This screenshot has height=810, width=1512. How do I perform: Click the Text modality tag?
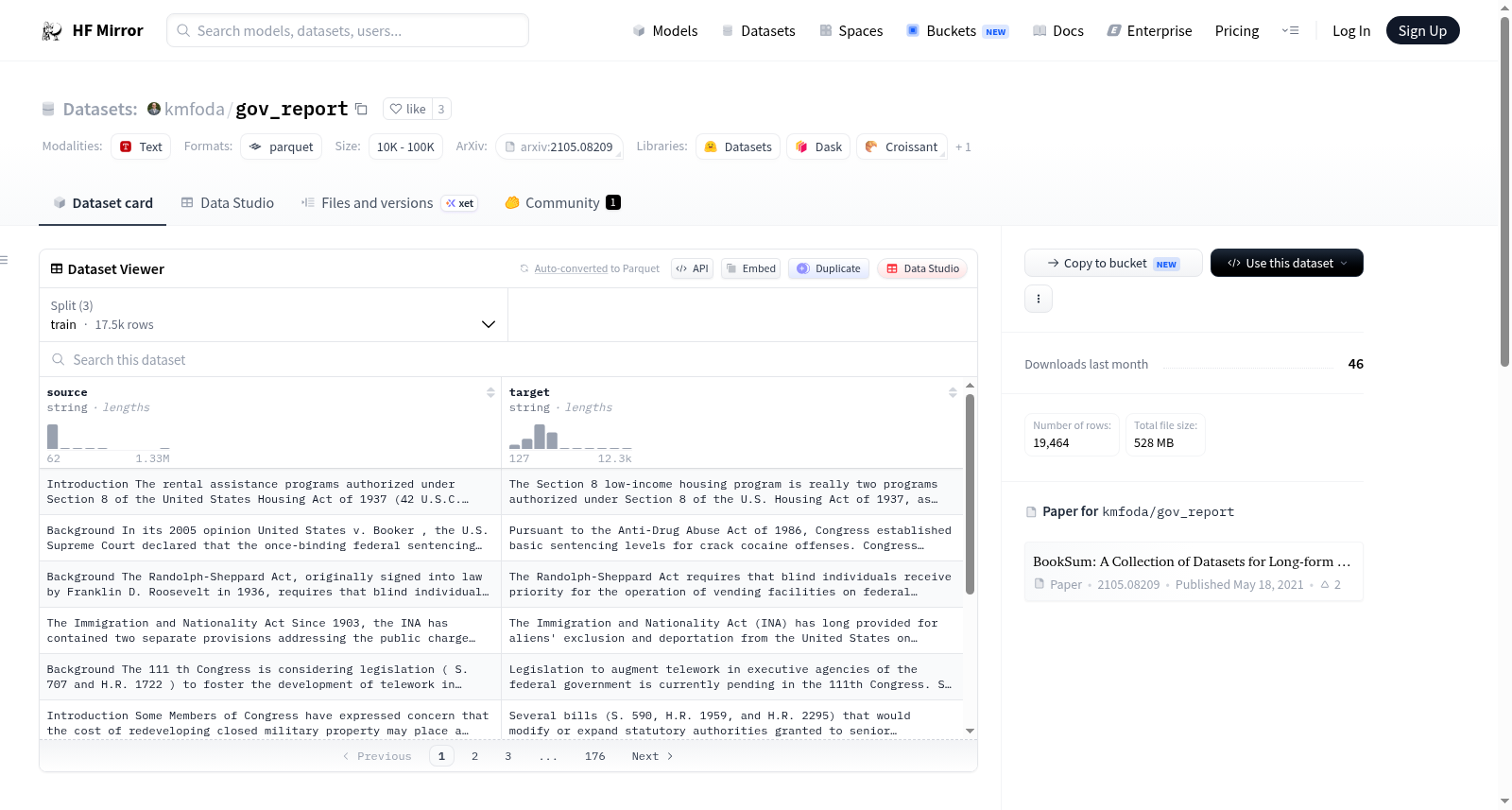pyautogui.click(x=141, y=146)
